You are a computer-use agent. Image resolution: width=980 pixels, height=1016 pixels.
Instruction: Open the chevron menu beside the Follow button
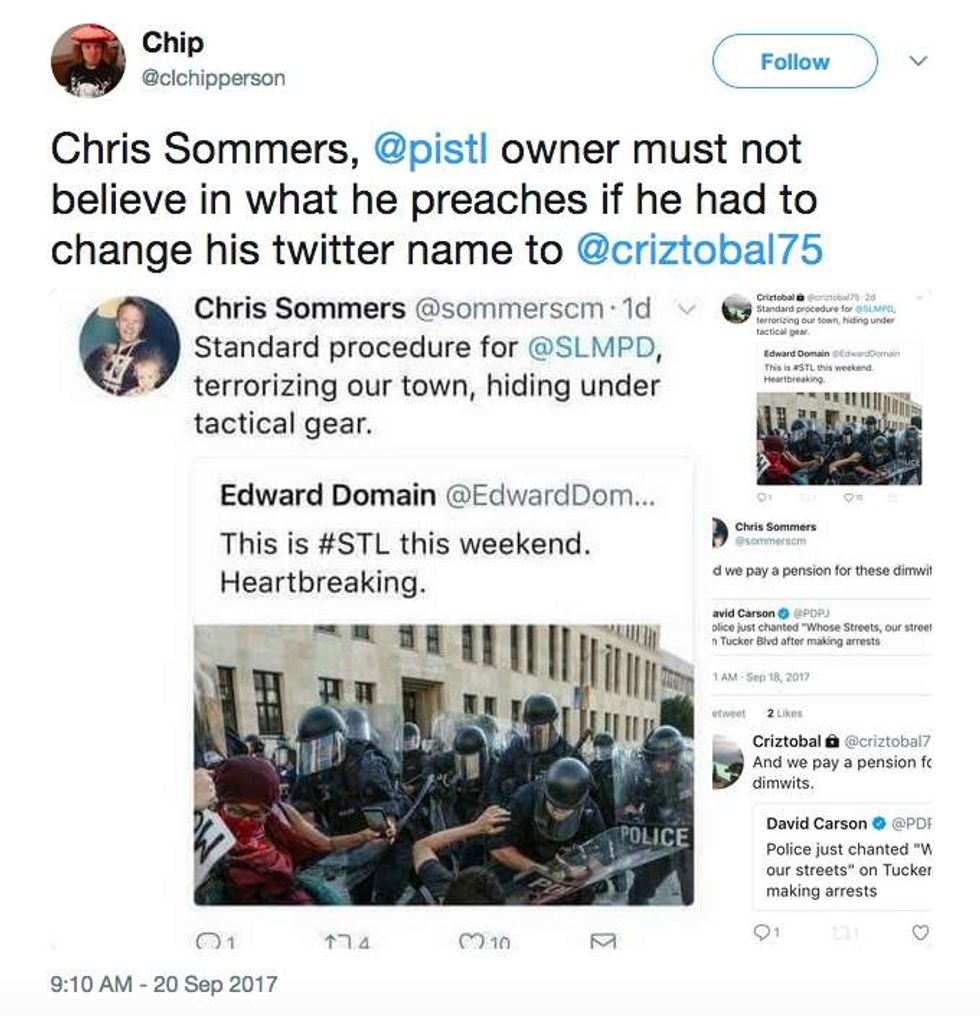[x=918, y=62]
